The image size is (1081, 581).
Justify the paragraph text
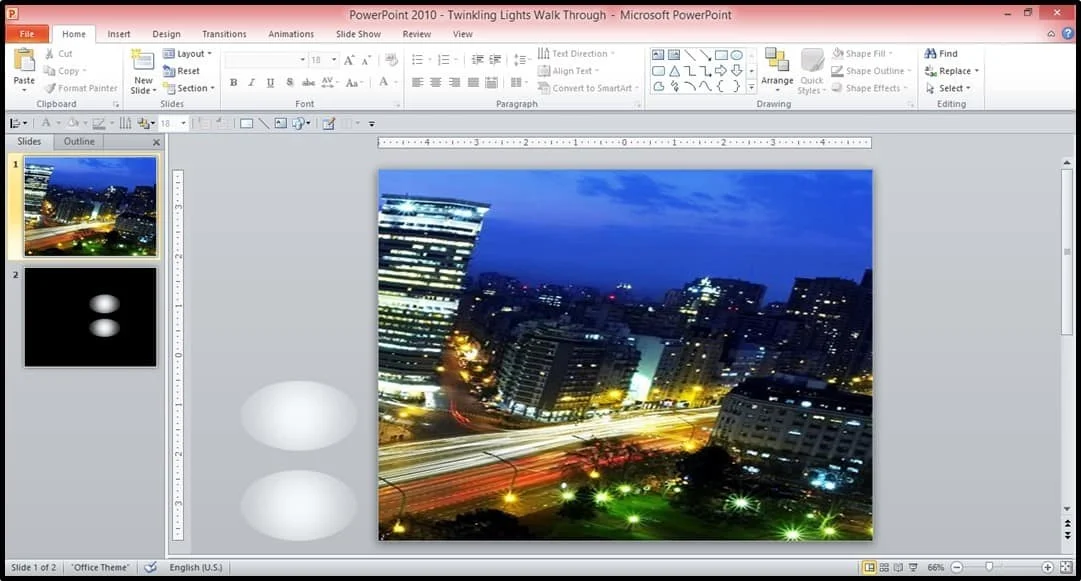click(x=473, y=83)
